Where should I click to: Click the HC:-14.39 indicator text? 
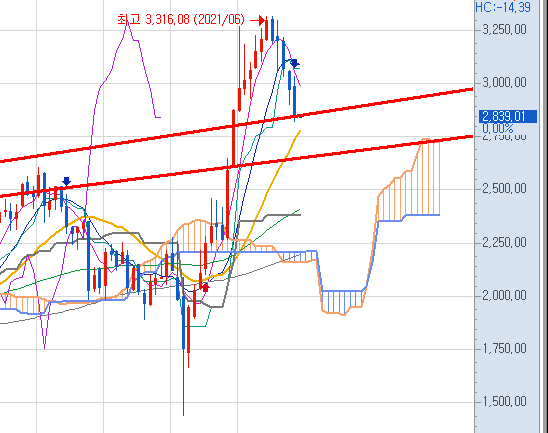coord(503,7)
